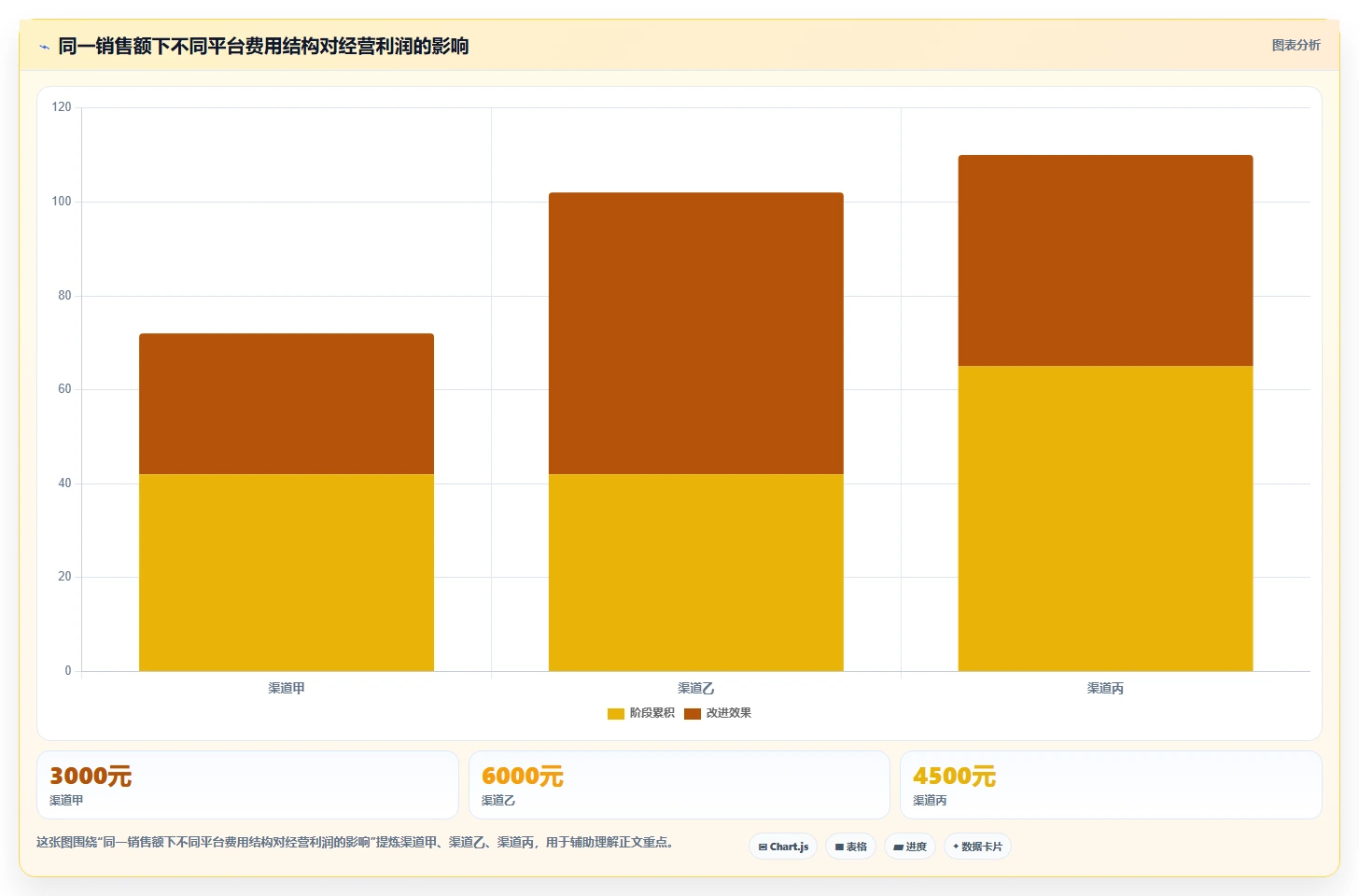Click the 改进效果 legend label
The height and width of the screenshot is (896, 1359).
point(728,713)
